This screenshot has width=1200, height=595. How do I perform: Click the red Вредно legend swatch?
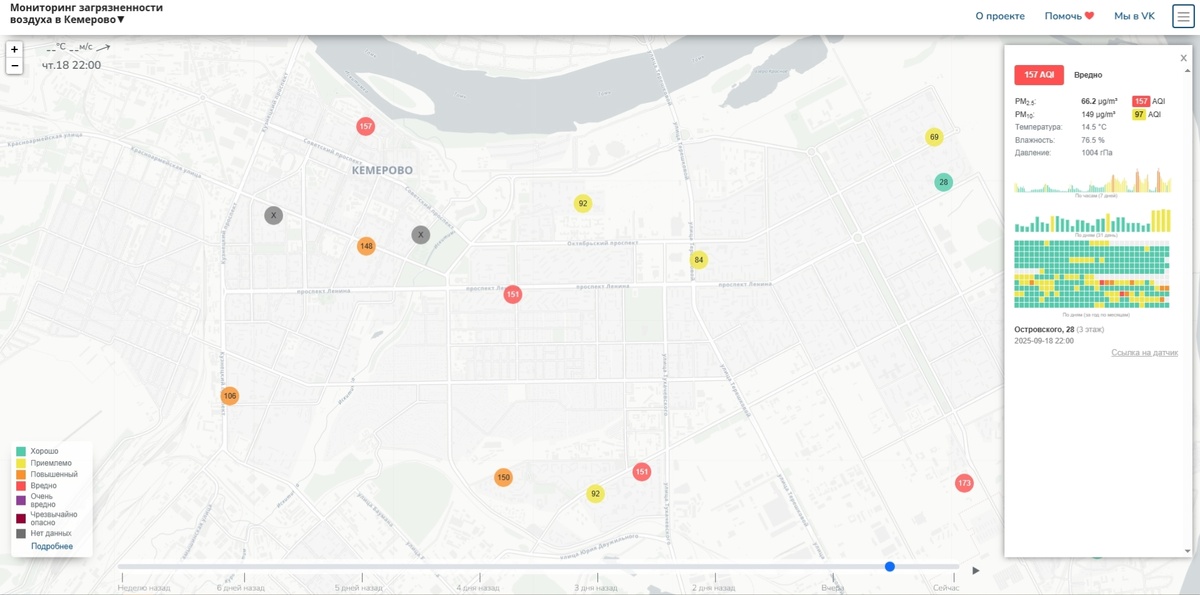coord(21,485)
